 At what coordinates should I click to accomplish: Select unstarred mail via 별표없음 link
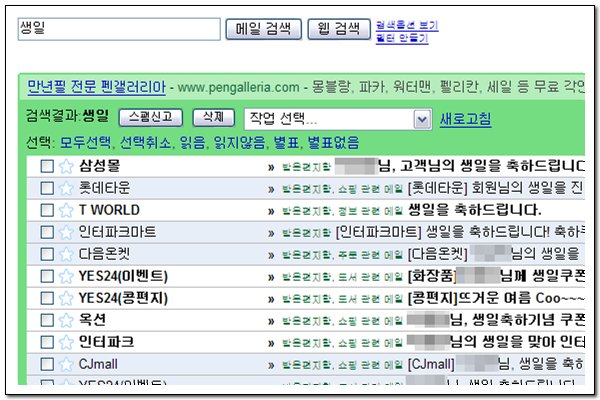click(333, 143)
